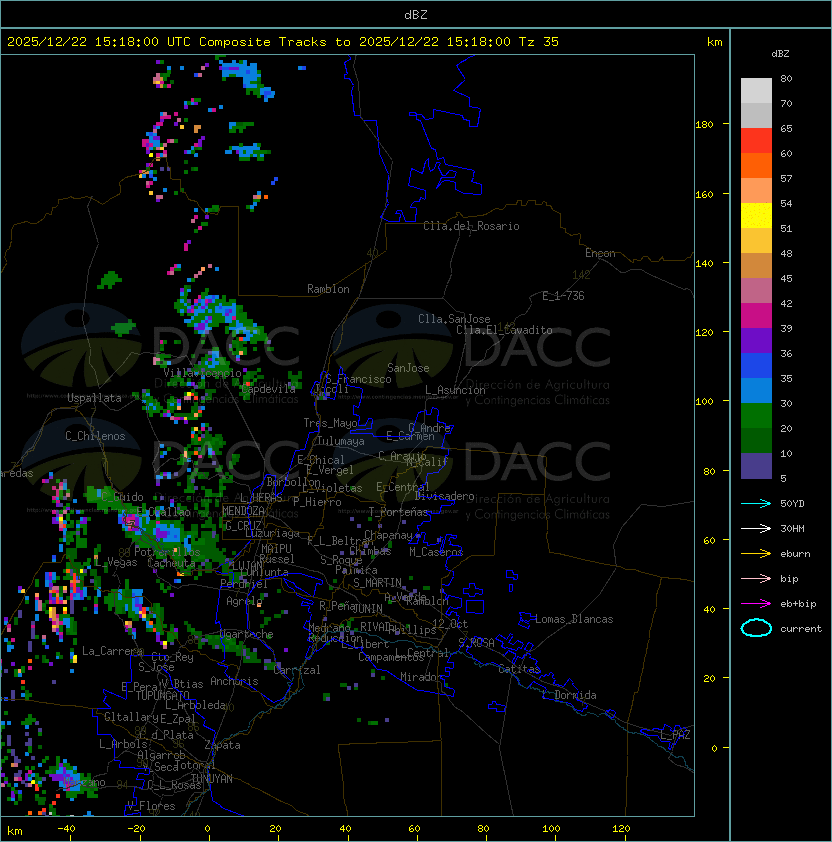Click the 80 dBZ light gray swatch
This screenshot has width=832, height=842.
click(x=756, y=90)
